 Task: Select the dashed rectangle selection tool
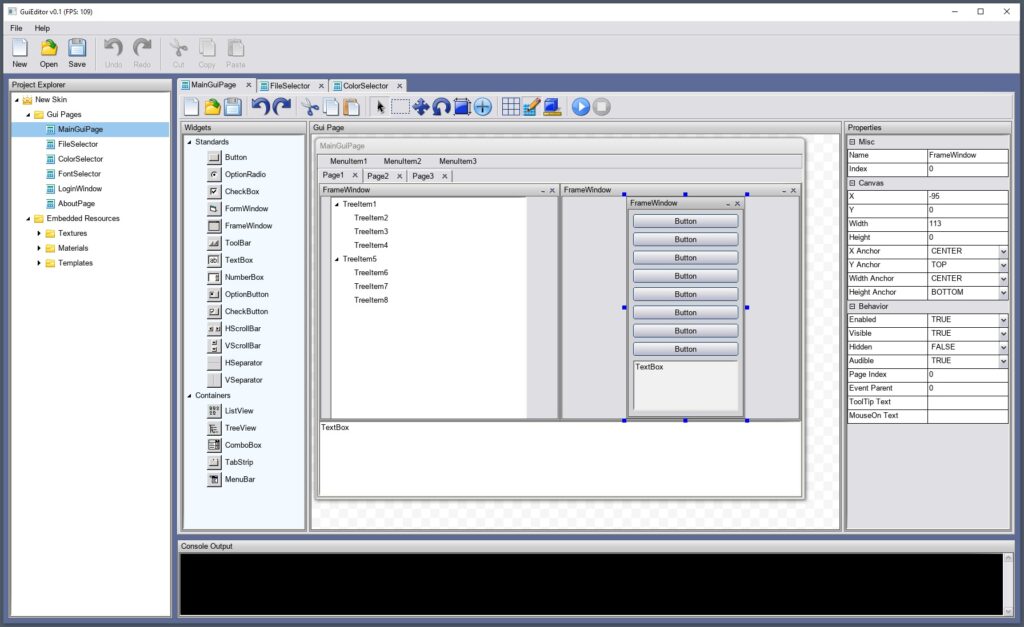point(400,106)
